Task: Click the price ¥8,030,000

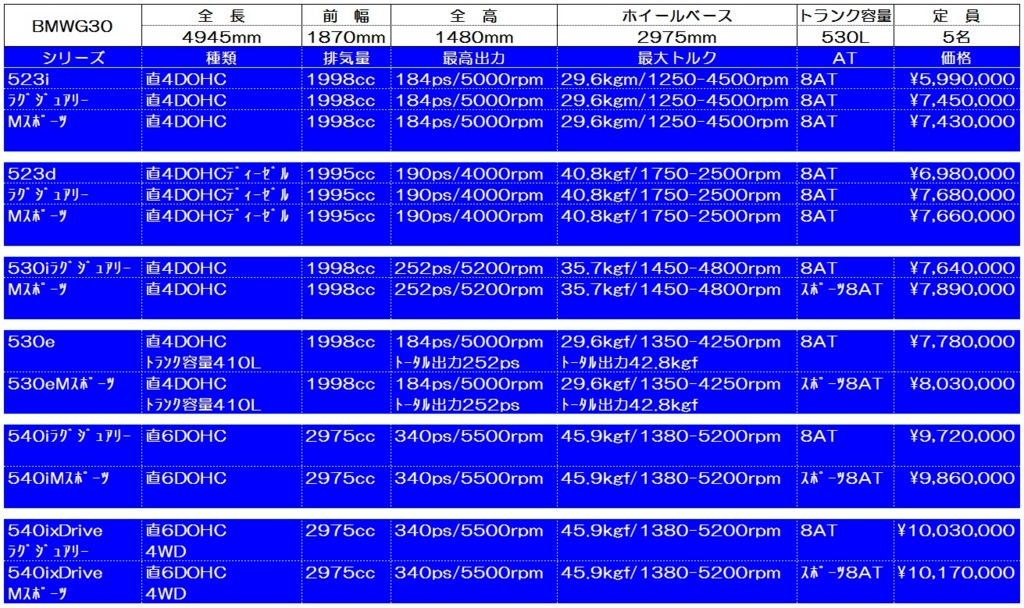Action: point(962,384)
